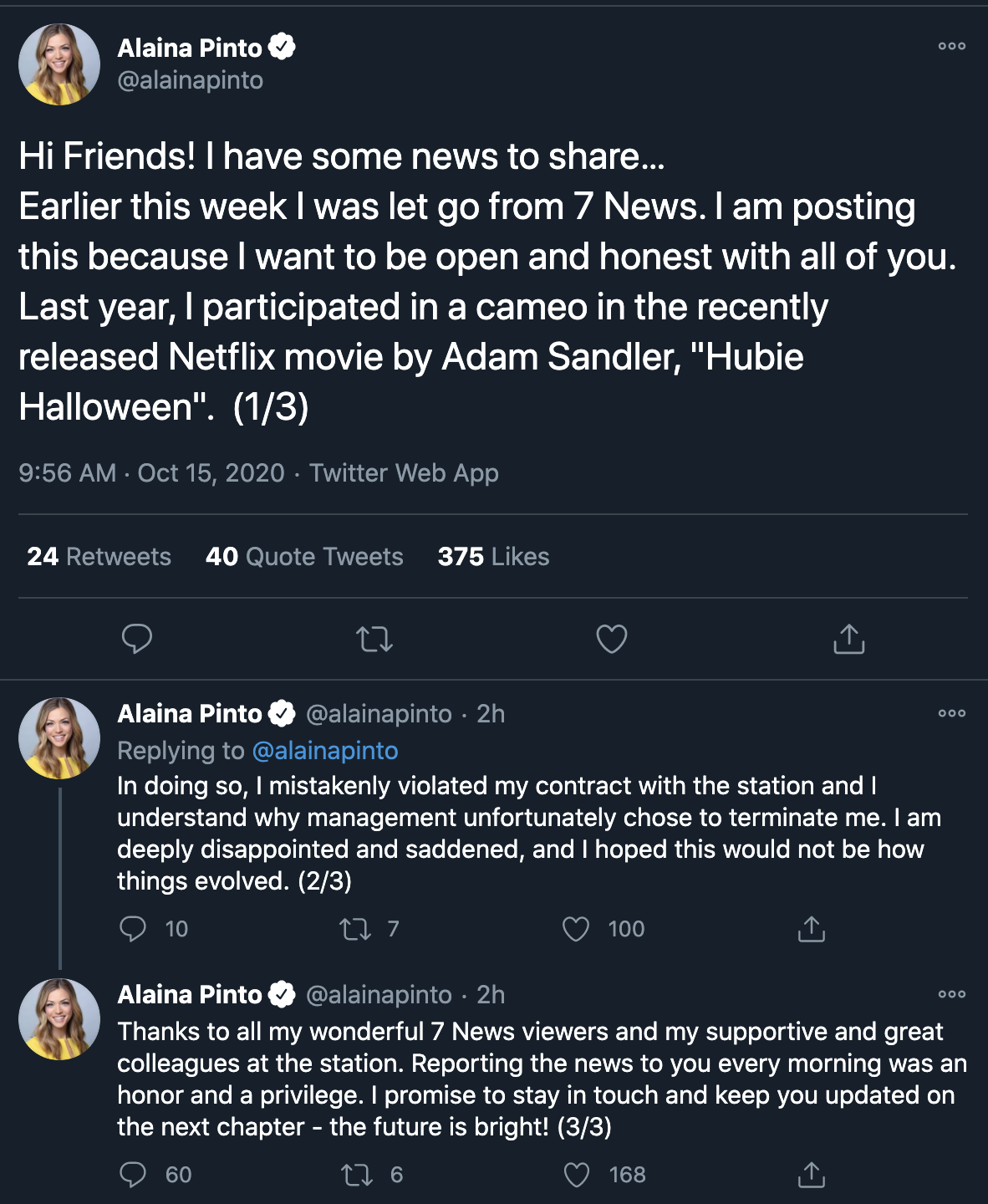Retweet the 2/3 contract tweet
This screenshot has height=1204, width=988.
pyautogui.click(x=356, y=929)
